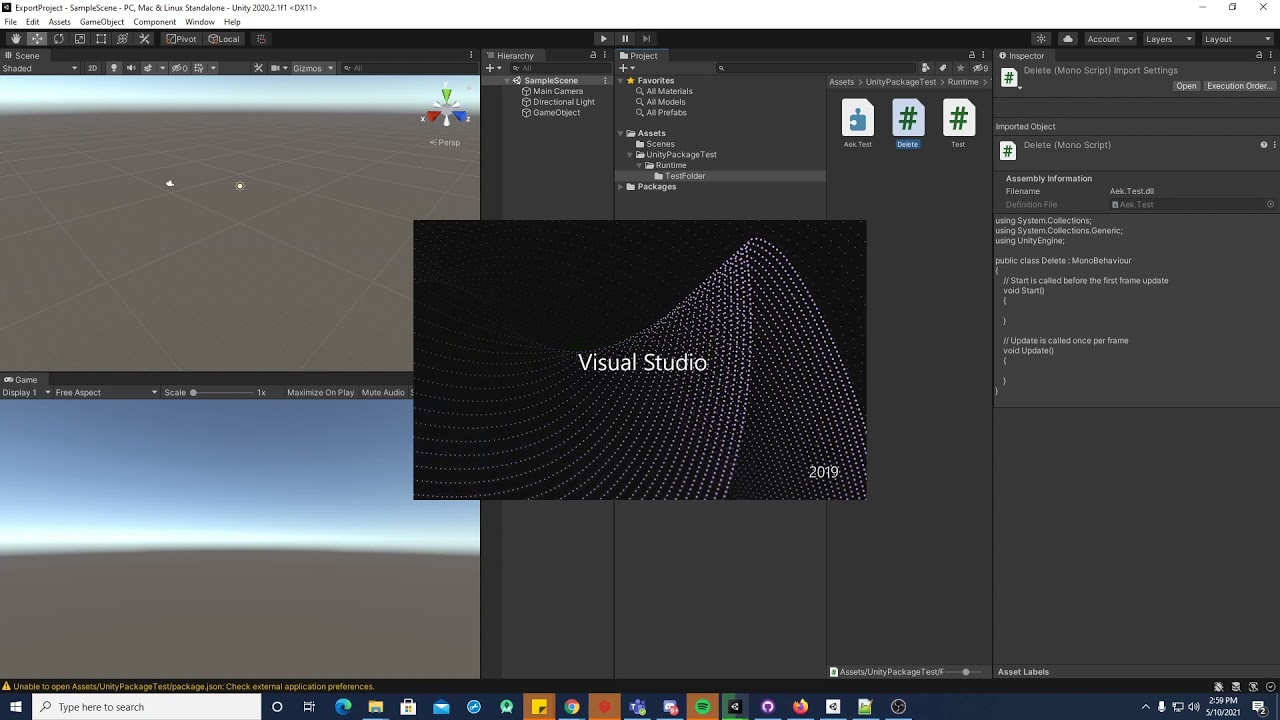This screenshot has height=720, width=1280.
Task: Click the Aek.Test definition file field
Action: (x=1193, y=205)
